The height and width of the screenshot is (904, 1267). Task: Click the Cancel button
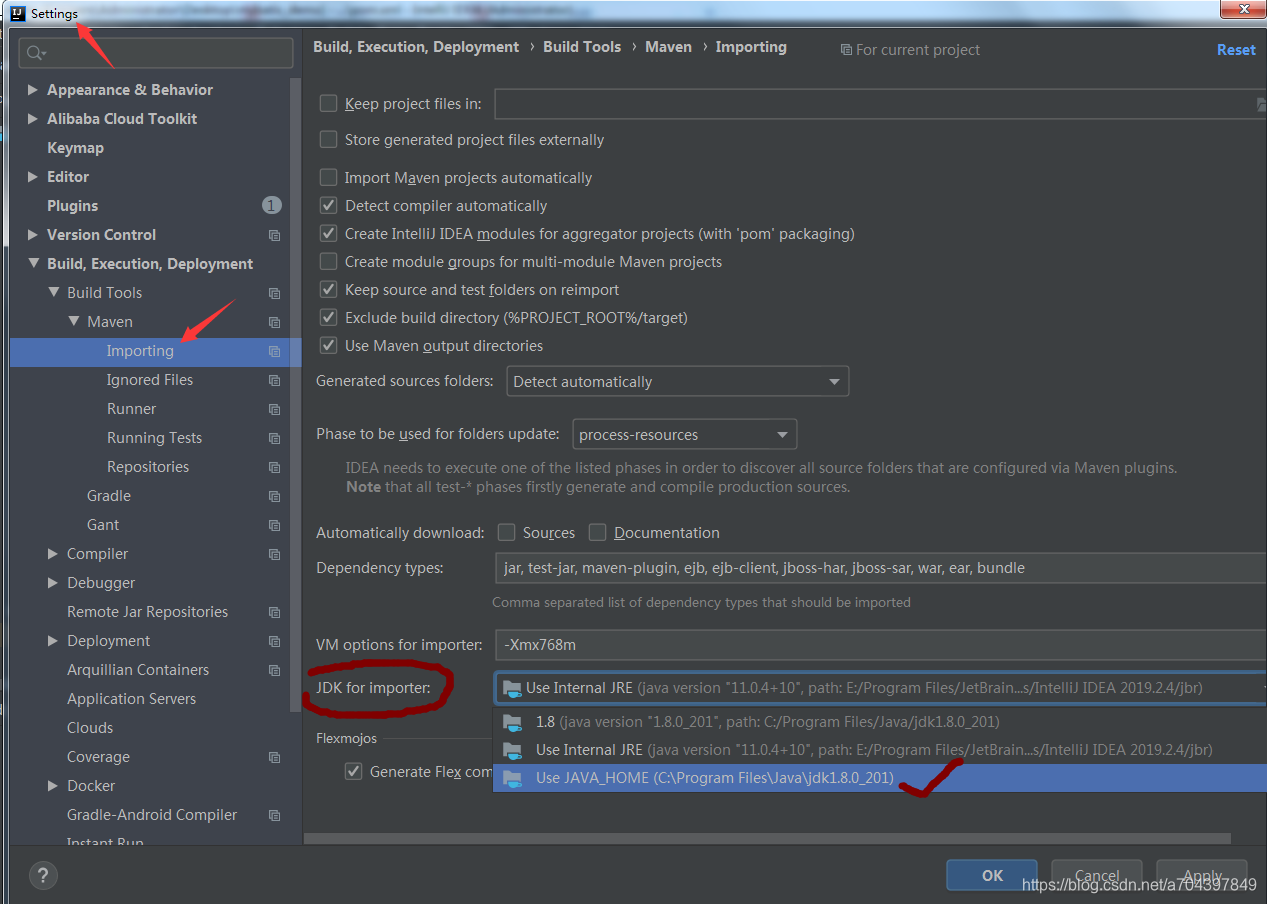(x=1097, y=875)
